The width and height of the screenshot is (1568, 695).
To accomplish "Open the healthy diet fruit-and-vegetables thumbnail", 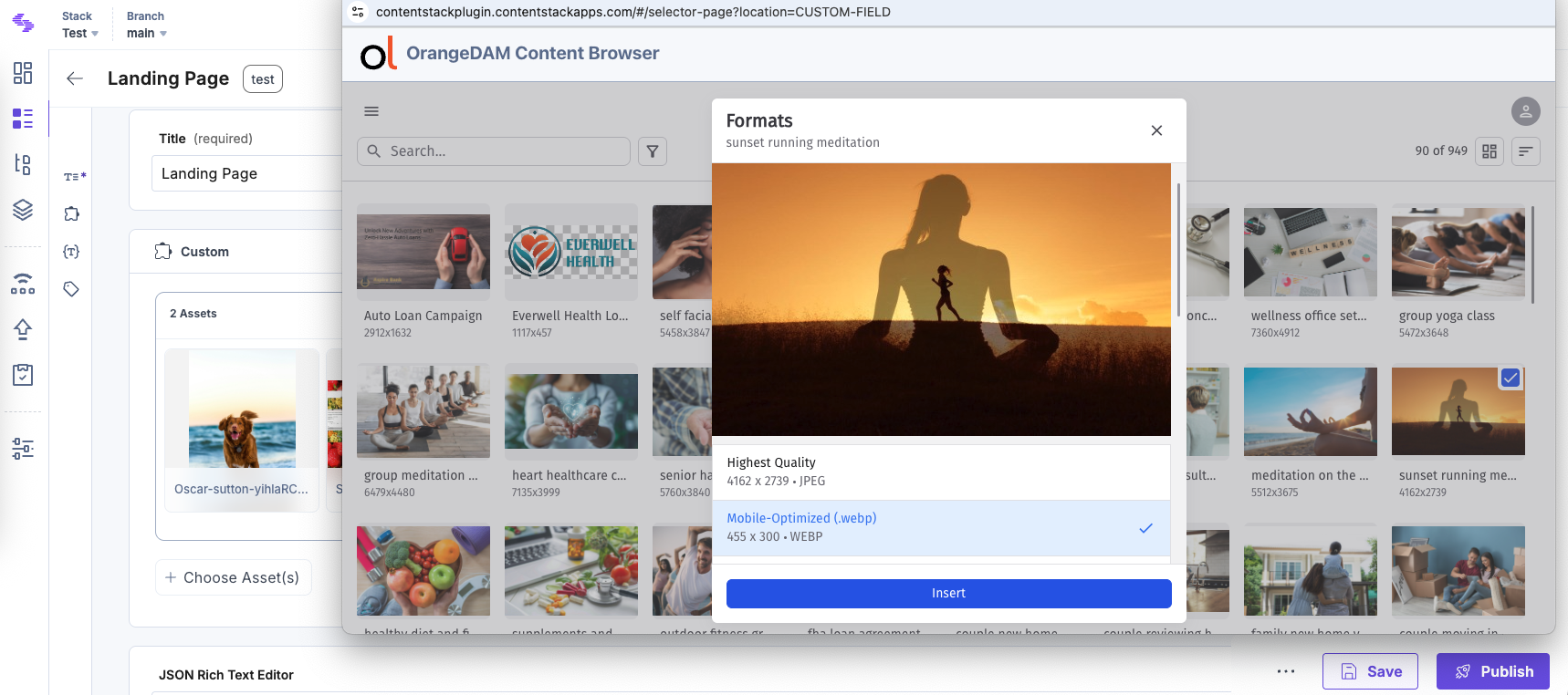I will (x=423, y=571).
